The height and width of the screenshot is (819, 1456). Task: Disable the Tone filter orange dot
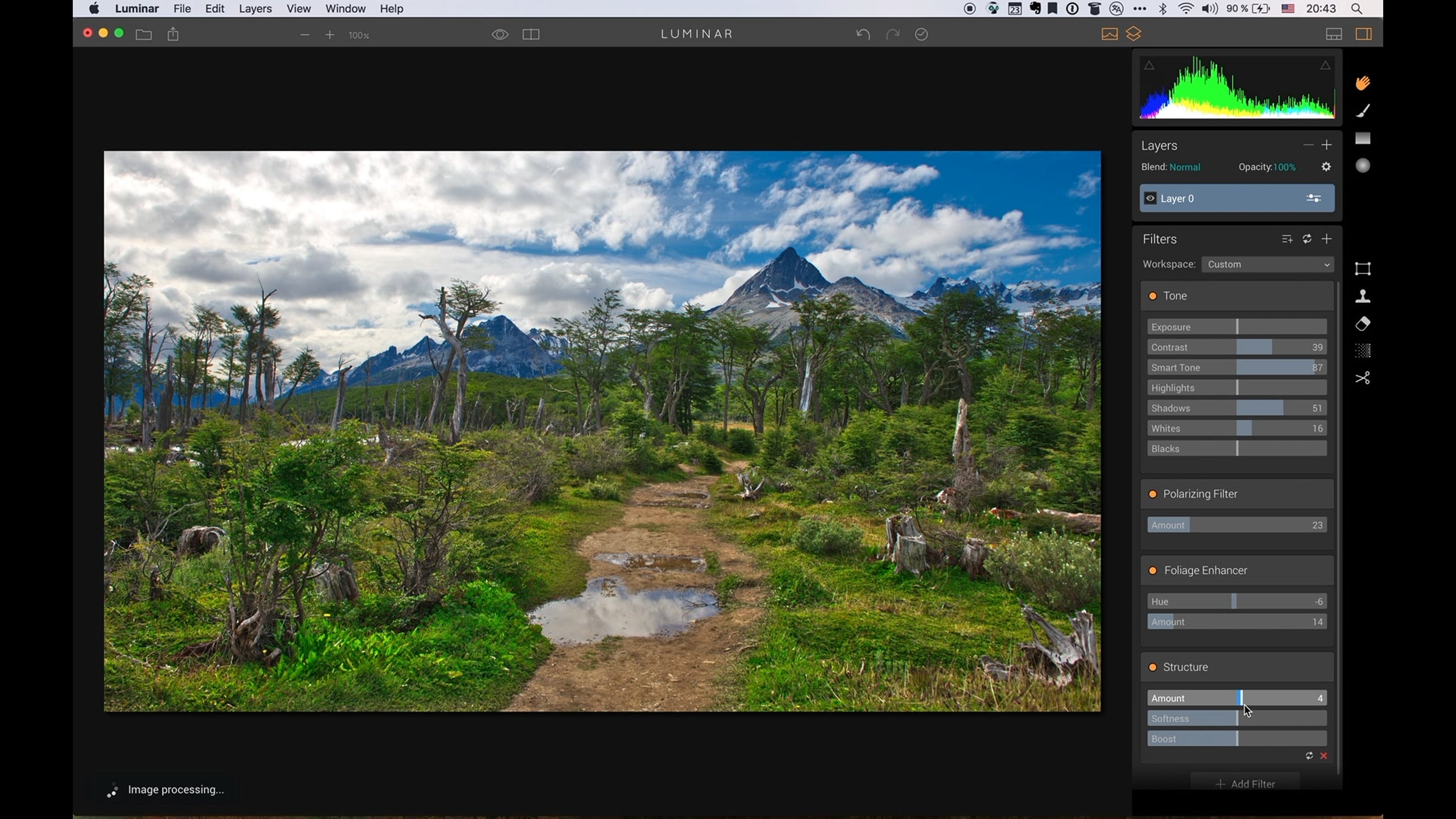[1153, 296]
